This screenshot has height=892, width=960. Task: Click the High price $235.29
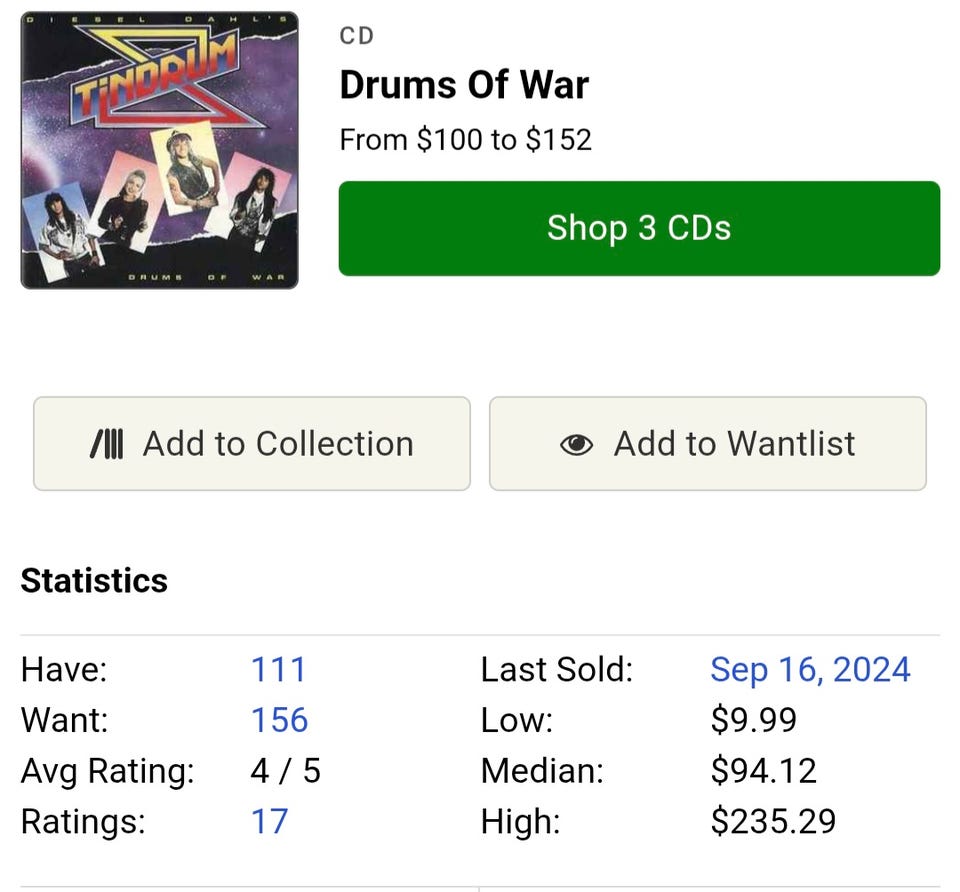point(773,822)
